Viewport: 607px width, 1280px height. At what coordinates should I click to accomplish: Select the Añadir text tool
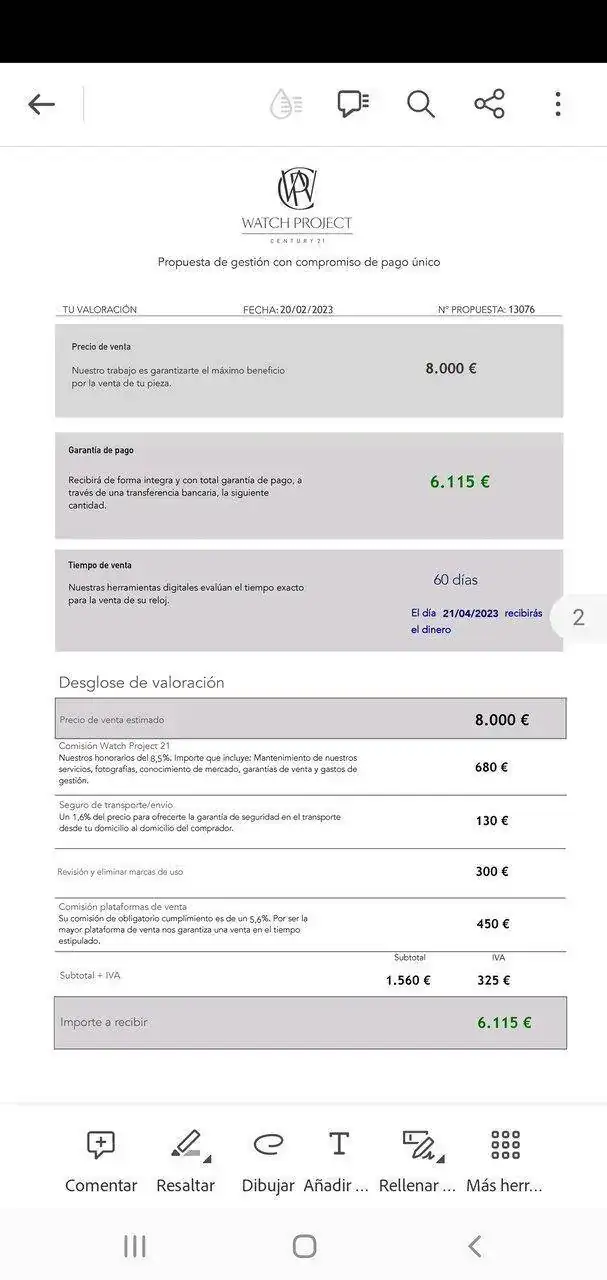pos(339,1161)
